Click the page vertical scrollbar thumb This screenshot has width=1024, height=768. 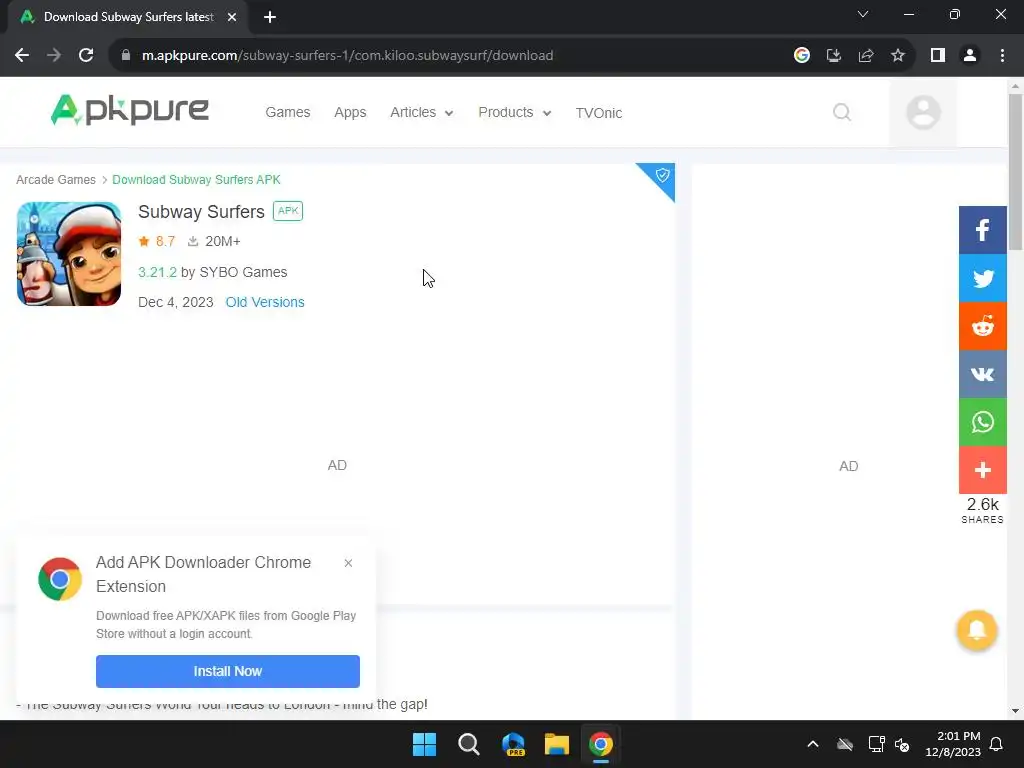tap(1015, 171)
